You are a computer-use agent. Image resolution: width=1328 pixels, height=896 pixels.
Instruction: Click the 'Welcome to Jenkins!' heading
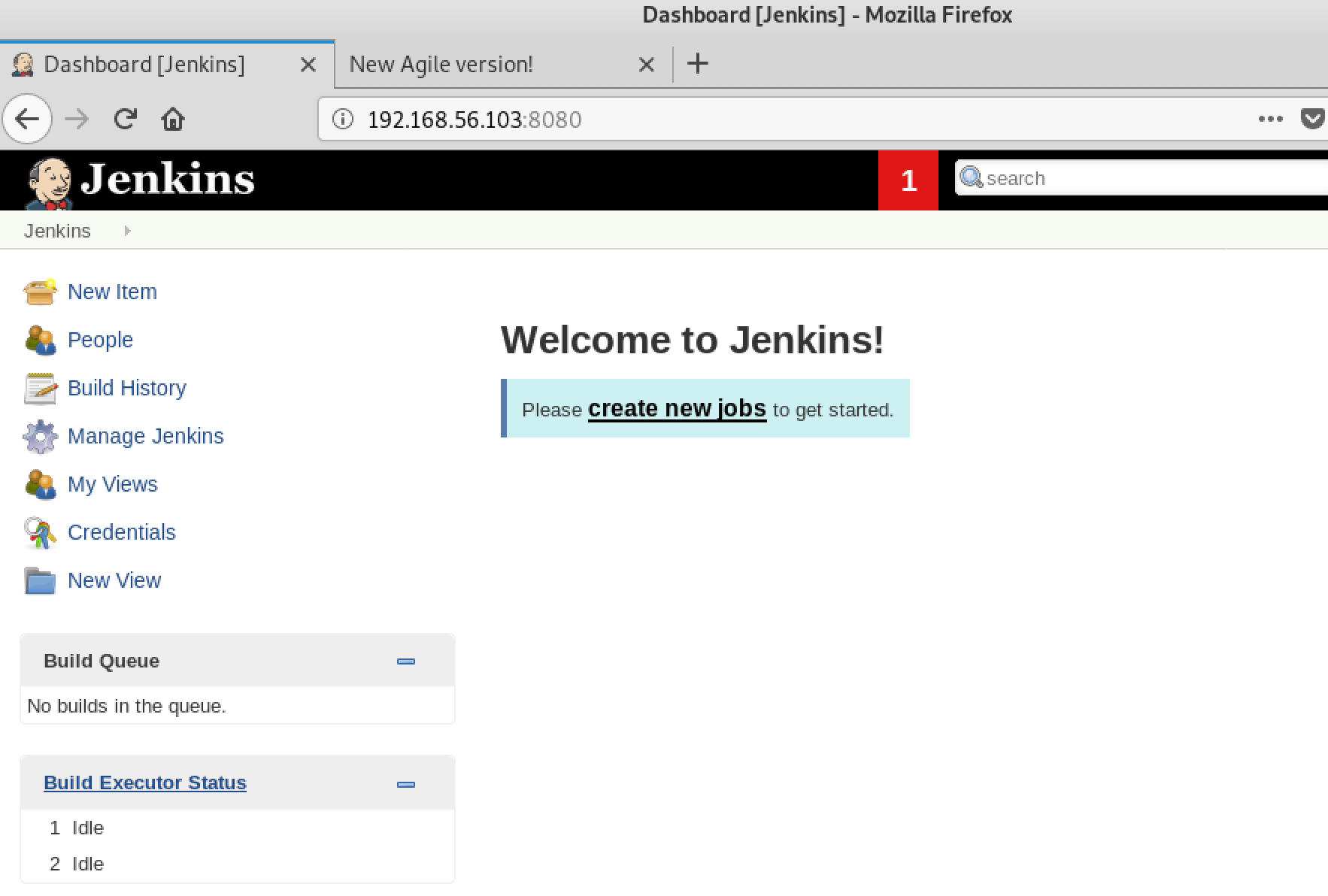[x=693, y=340]
